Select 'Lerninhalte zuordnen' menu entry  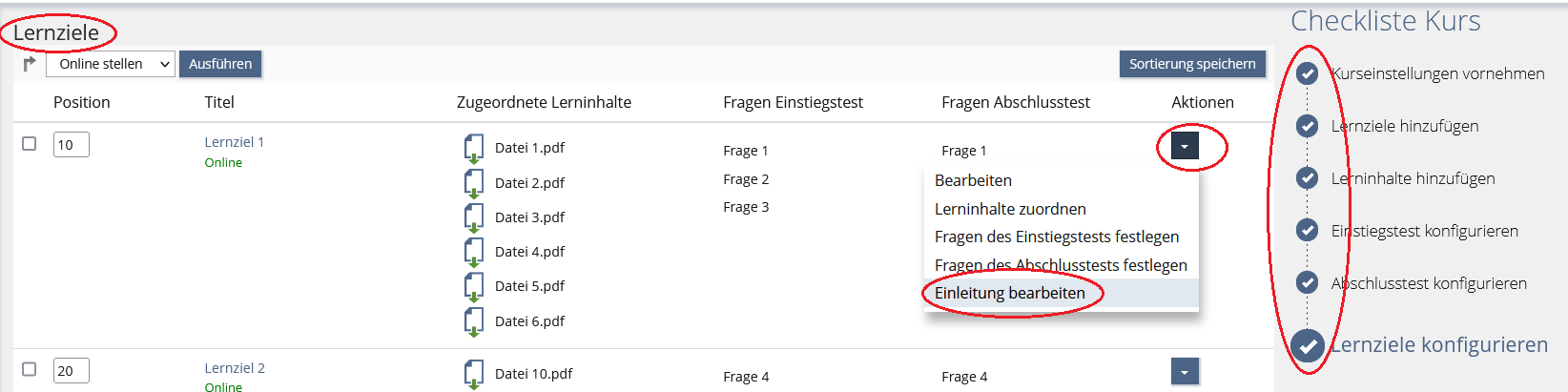(1009, 209)
